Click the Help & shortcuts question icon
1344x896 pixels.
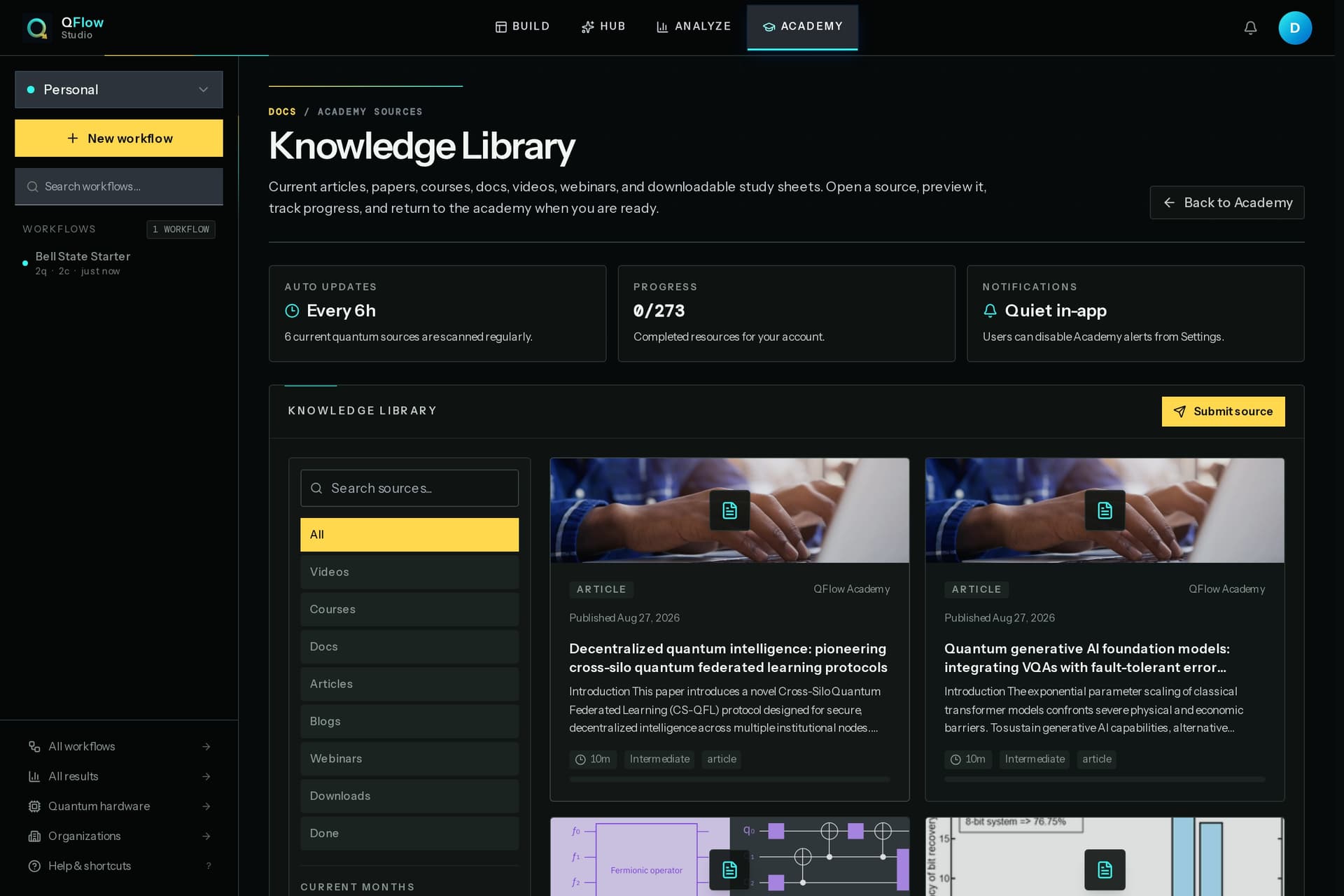[34, 866]
